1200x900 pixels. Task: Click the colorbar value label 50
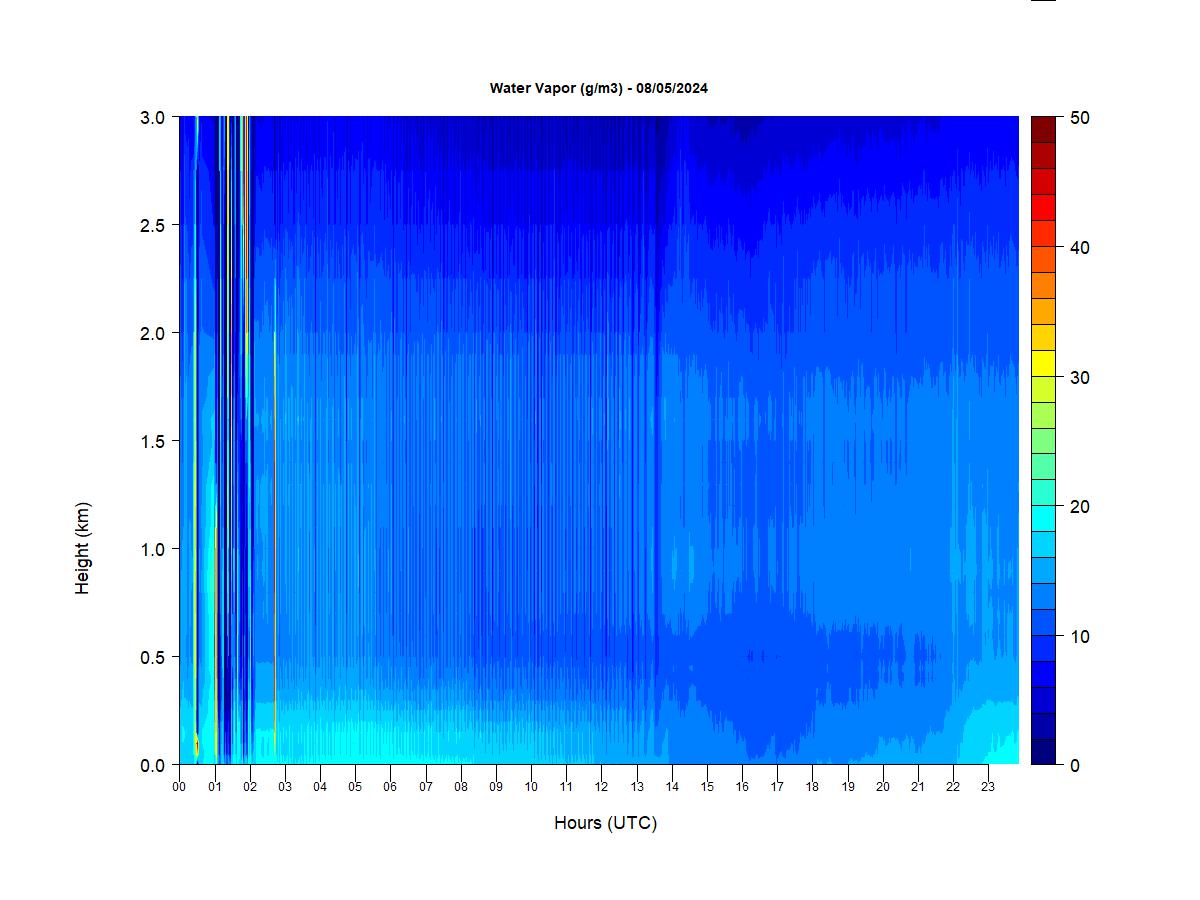[x=1079, y=118]
